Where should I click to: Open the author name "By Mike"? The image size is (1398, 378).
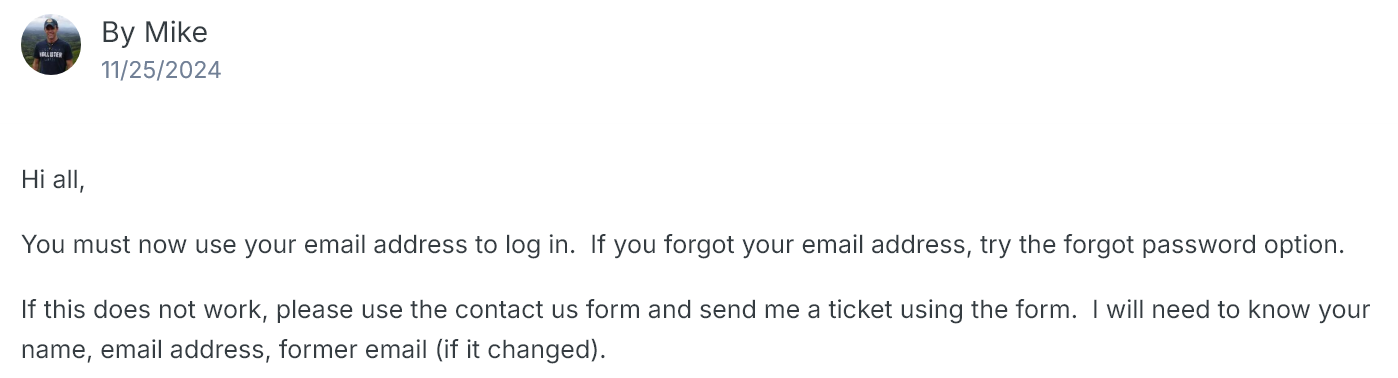[154, 32]
